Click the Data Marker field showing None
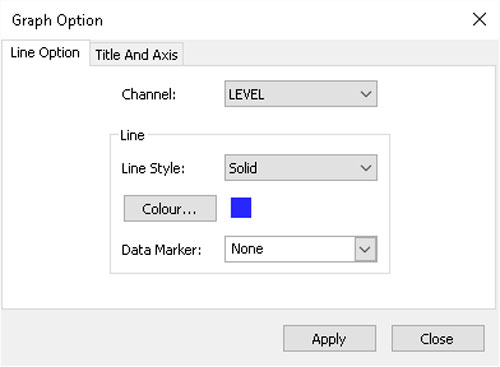This screenshot has height=367, width=500. [301, 249]
